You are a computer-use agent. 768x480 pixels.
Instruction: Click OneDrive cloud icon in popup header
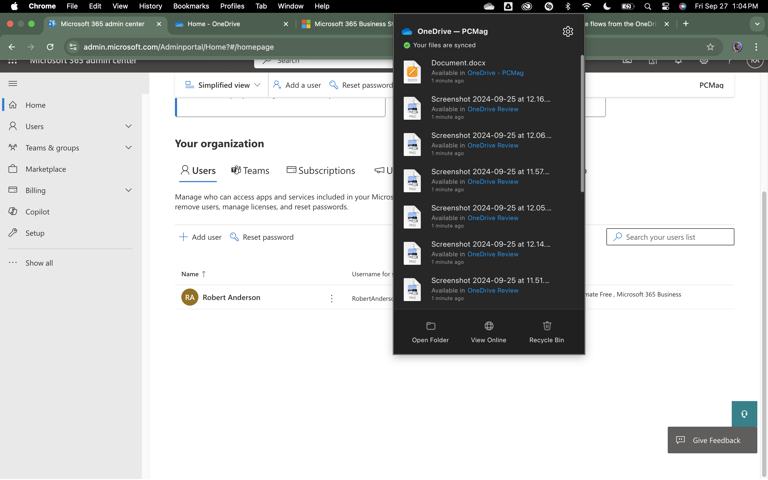[x=407, y=31]
